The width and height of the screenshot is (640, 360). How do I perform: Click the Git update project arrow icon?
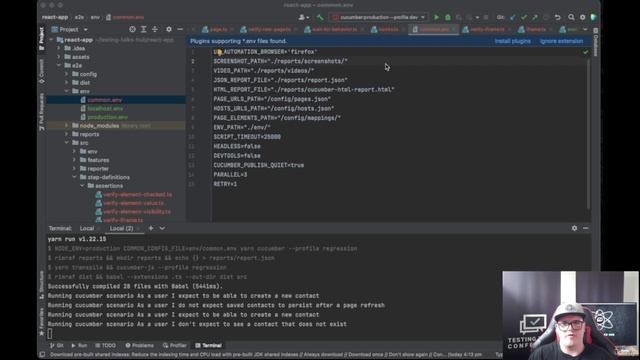[513, 18]
